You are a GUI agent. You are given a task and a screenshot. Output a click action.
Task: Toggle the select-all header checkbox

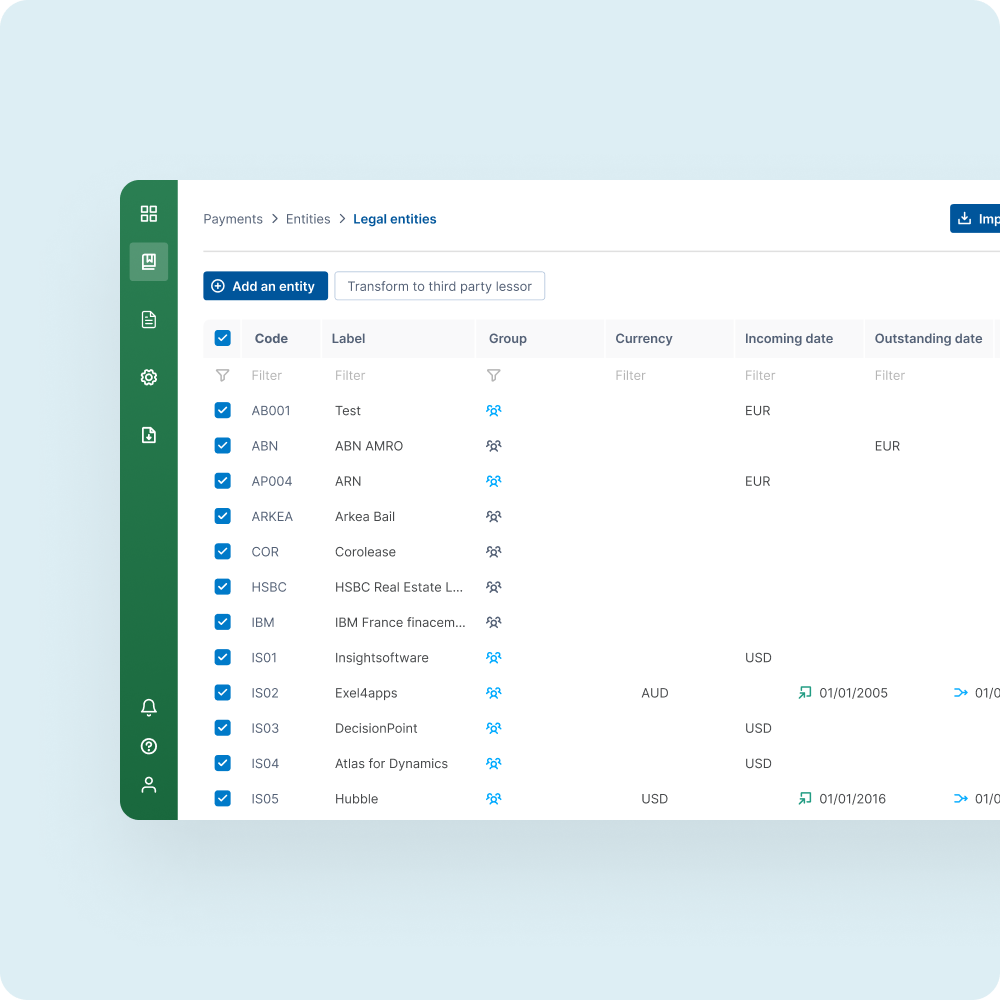pyautogui.click(x=223, y=338)
